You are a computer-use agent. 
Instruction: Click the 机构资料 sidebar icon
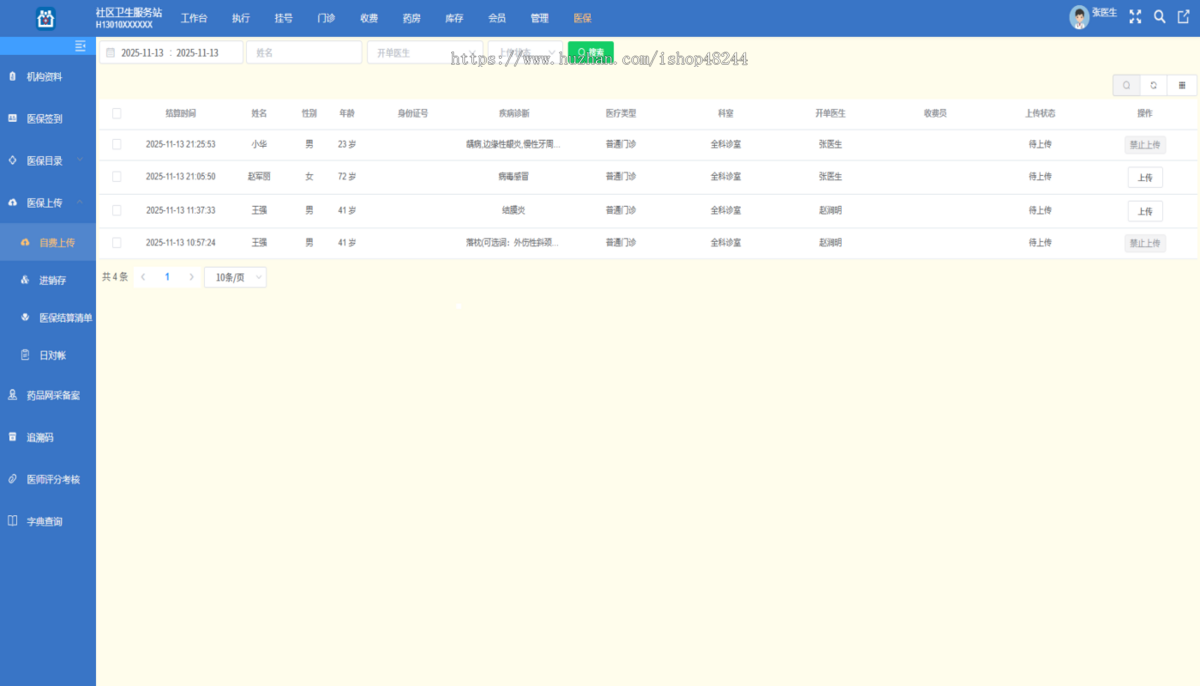pos(12,76)
